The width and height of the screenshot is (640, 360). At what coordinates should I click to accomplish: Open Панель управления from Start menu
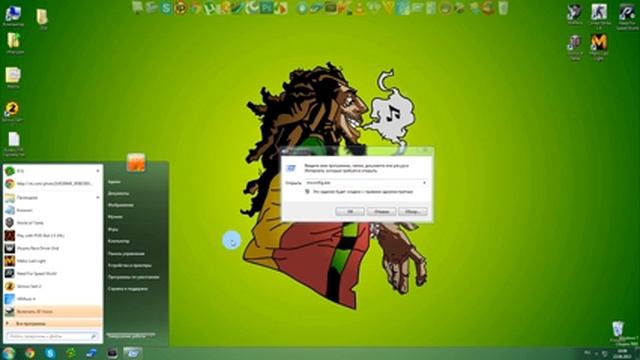pos(126,253)
